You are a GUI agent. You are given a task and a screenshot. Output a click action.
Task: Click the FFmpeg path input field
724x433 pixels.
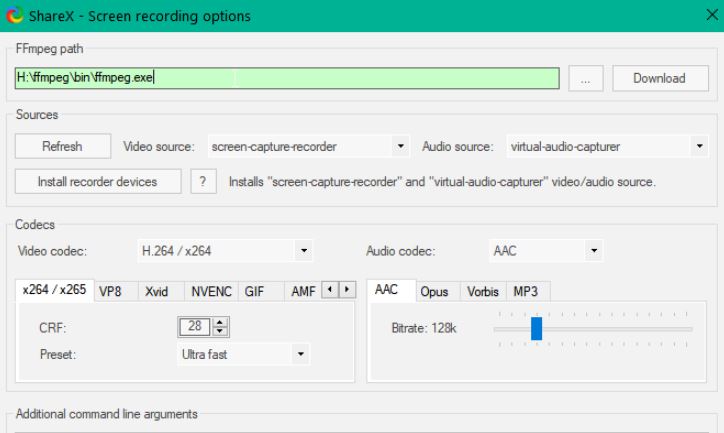[x=287, y=78]
